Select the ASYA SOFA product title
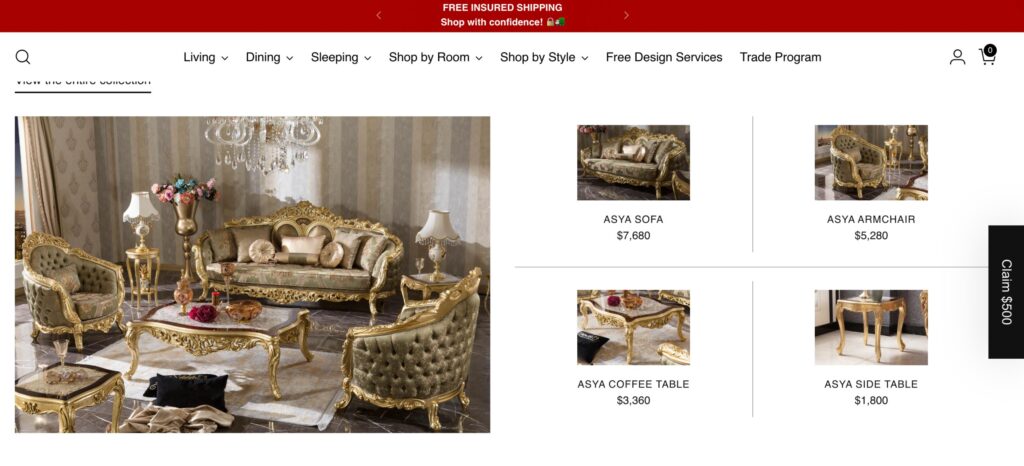The width and height of the screenshot is (1024, 466). (633, 219)
